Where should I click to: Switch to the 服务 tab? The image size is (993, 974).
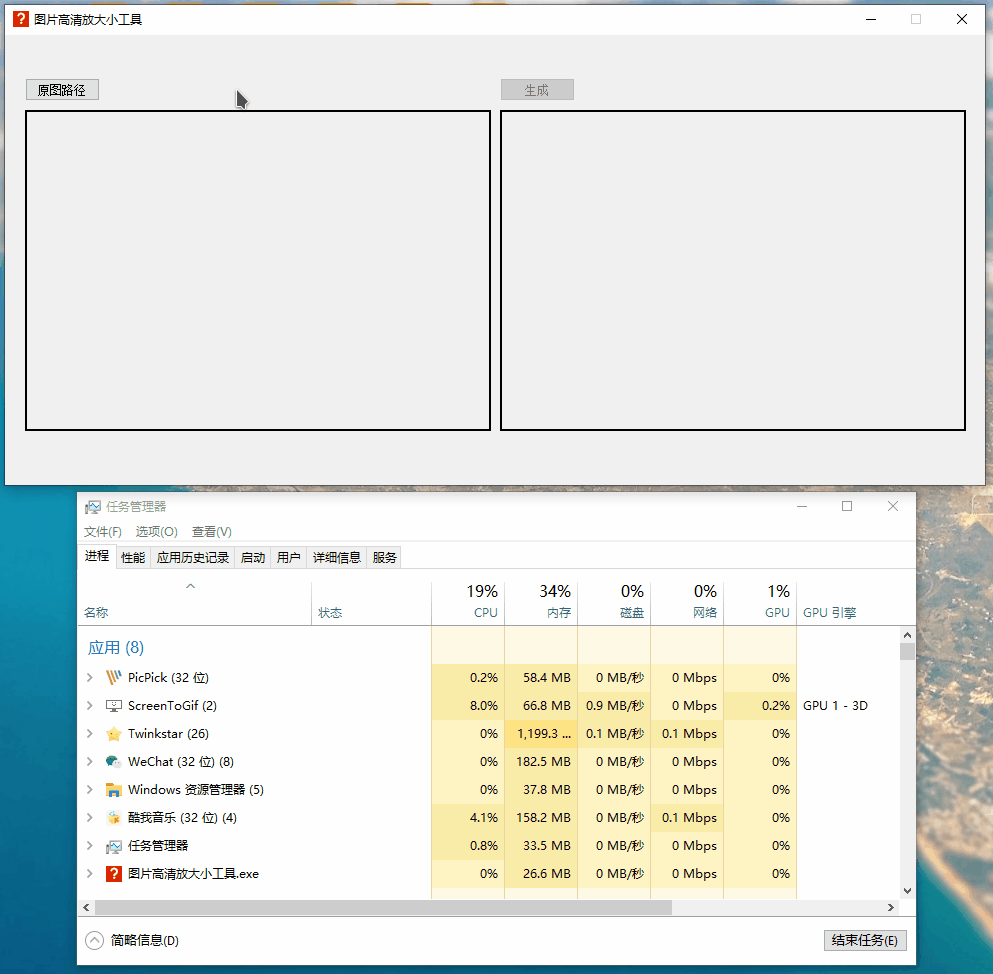[384, 558]
